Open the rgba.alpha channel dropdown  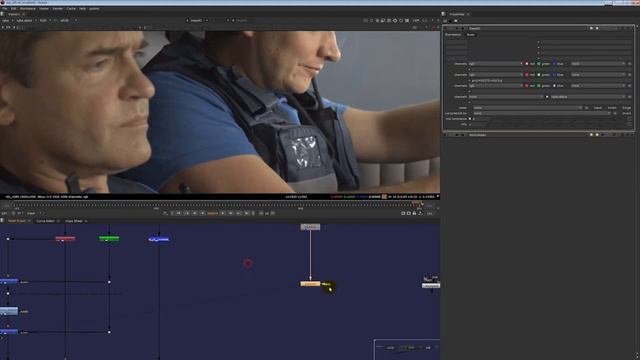[587, 97]
